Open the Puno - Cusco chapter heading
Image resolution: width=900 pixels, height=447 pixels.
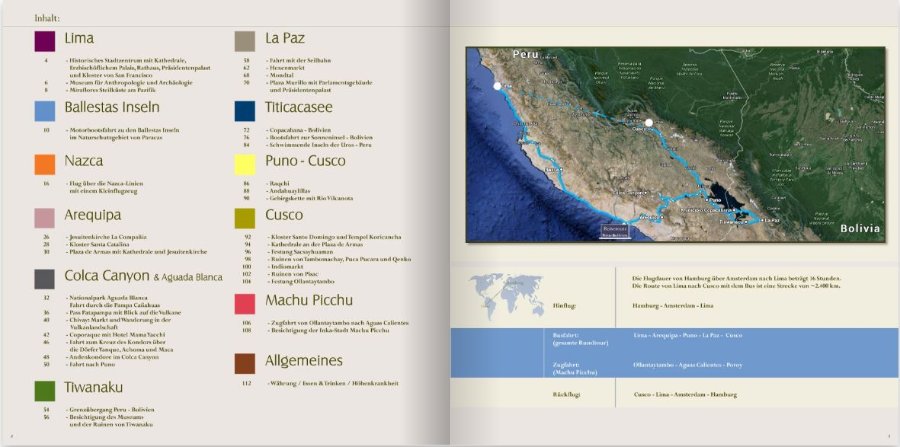click(x=305, y=161)
